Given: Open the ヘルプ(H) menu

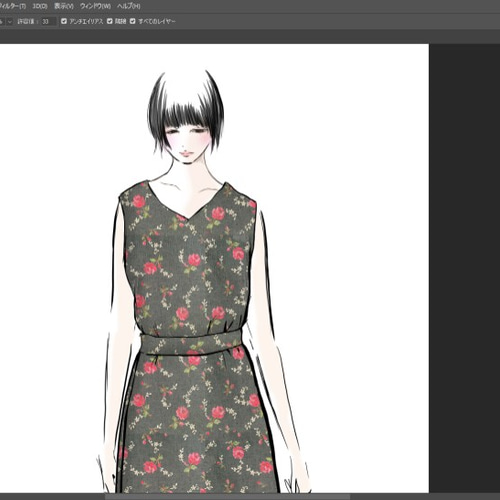Looking at the screenshot, I should [129, 6].
